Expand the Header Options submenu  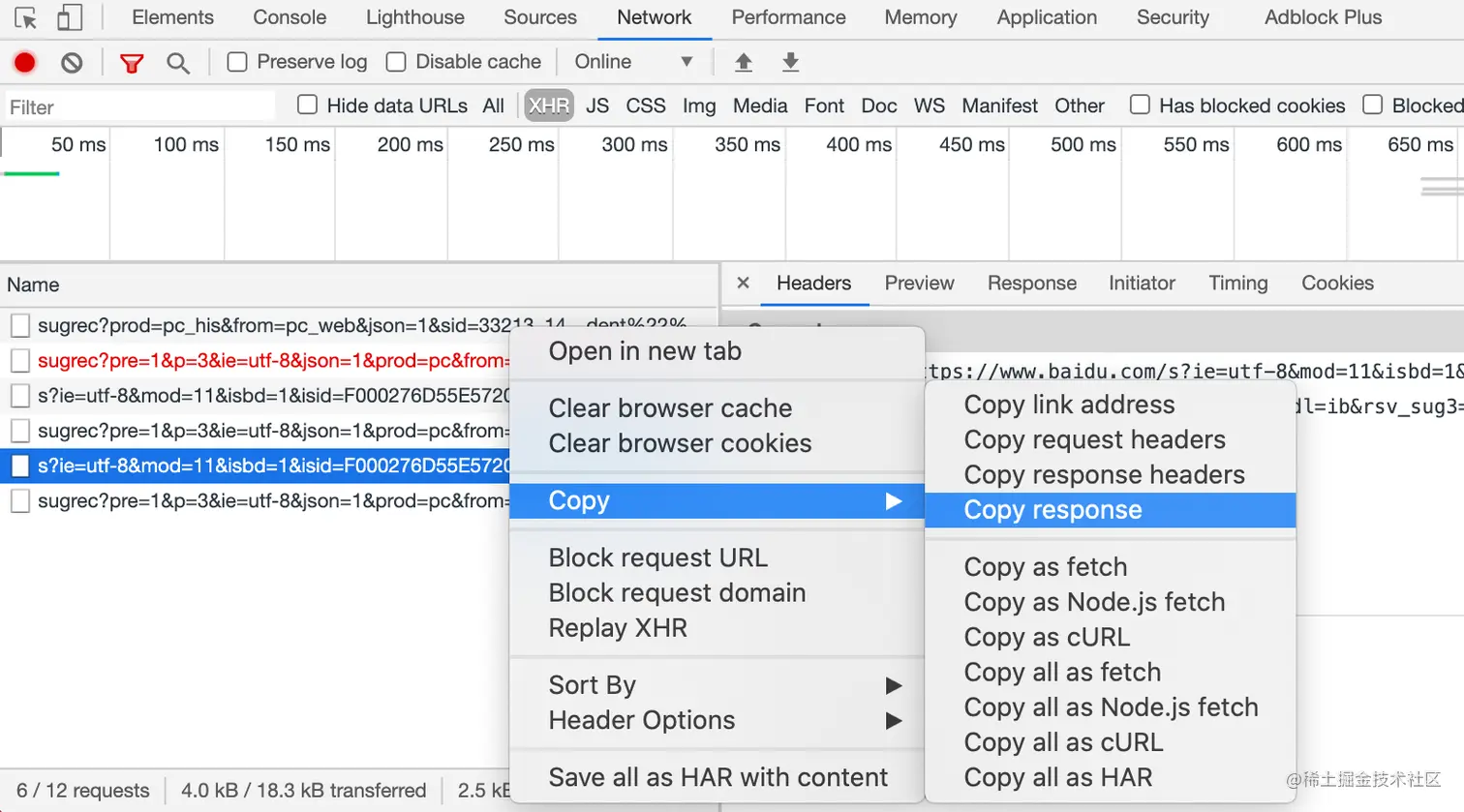[717, 720]
